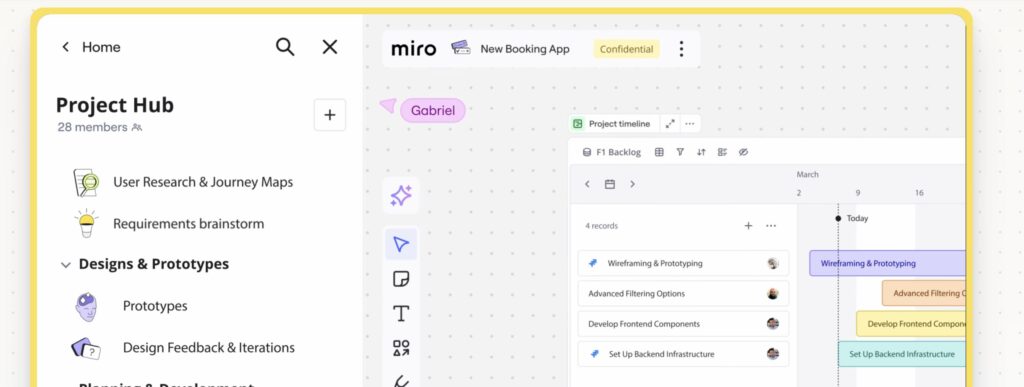This screenshot has width=1024, height=387.
Task: Open Requirements brainstorm board
Action: point(189,224)
